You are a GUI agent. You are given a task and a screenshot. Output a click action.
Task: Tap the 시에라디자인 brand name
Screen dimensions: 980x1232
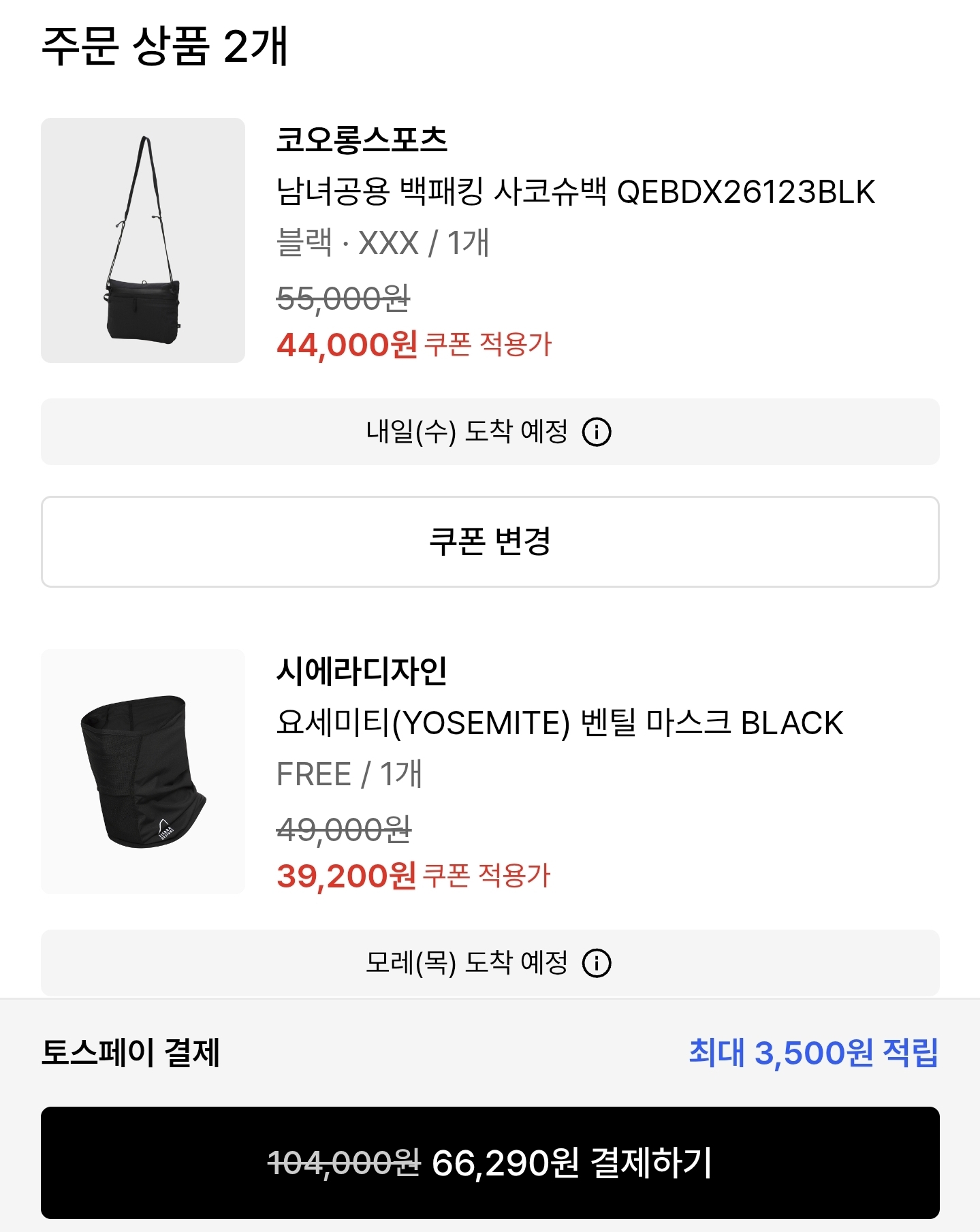[x=362, y=671]
